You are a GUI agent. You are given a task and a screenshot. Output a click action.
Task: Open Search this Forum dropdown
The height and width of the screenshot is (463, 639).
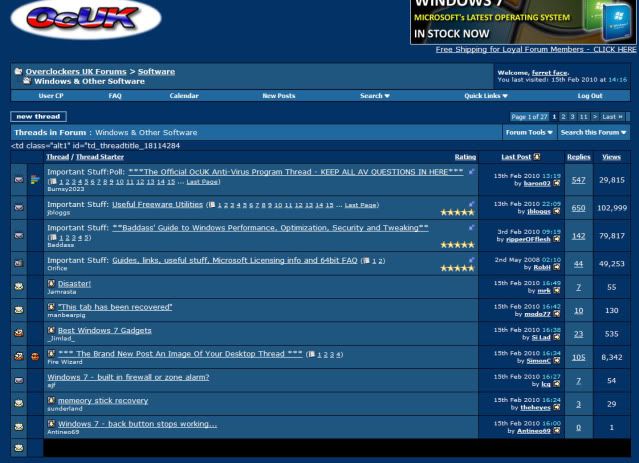point(593,132)
